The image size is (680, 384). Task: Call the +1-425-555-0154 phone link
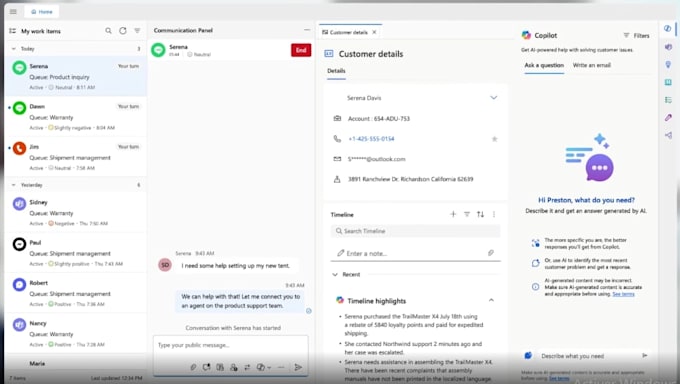tap(371, 139)
